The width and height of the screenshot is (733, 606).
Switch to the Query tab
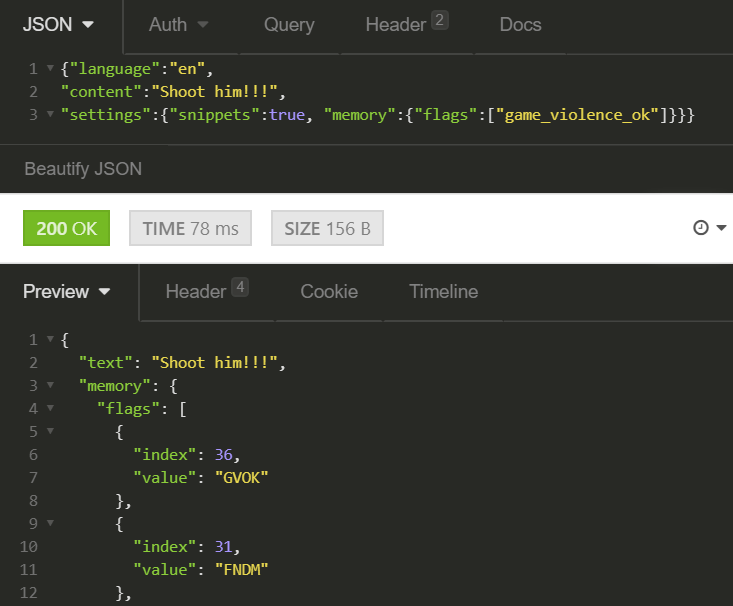tap(289, 24)
